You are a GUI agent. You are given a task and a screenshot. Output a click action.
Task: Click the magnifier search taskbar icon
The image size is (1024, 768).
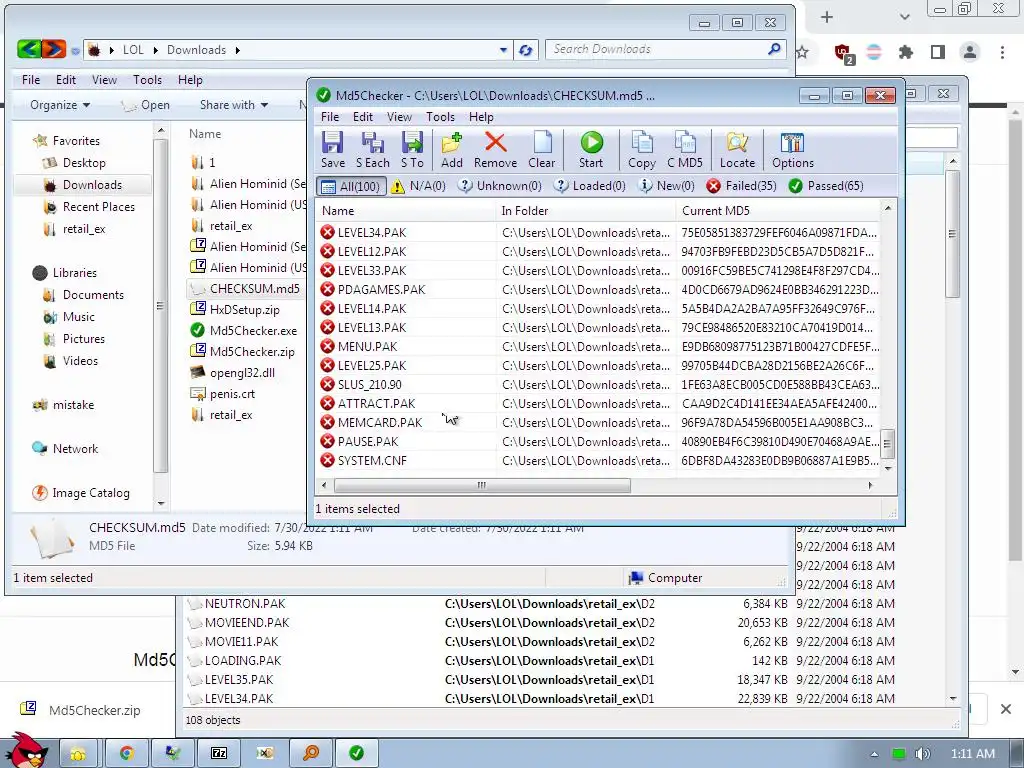pyautogui.click(x=311, y=753)
